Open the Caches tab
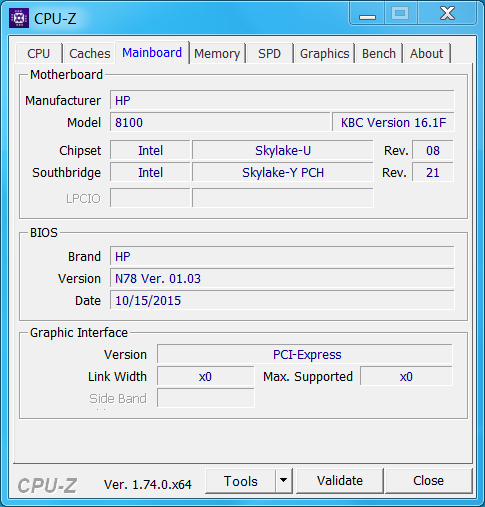The height and width of the screenshot is (507, 485). pos(90,53)
